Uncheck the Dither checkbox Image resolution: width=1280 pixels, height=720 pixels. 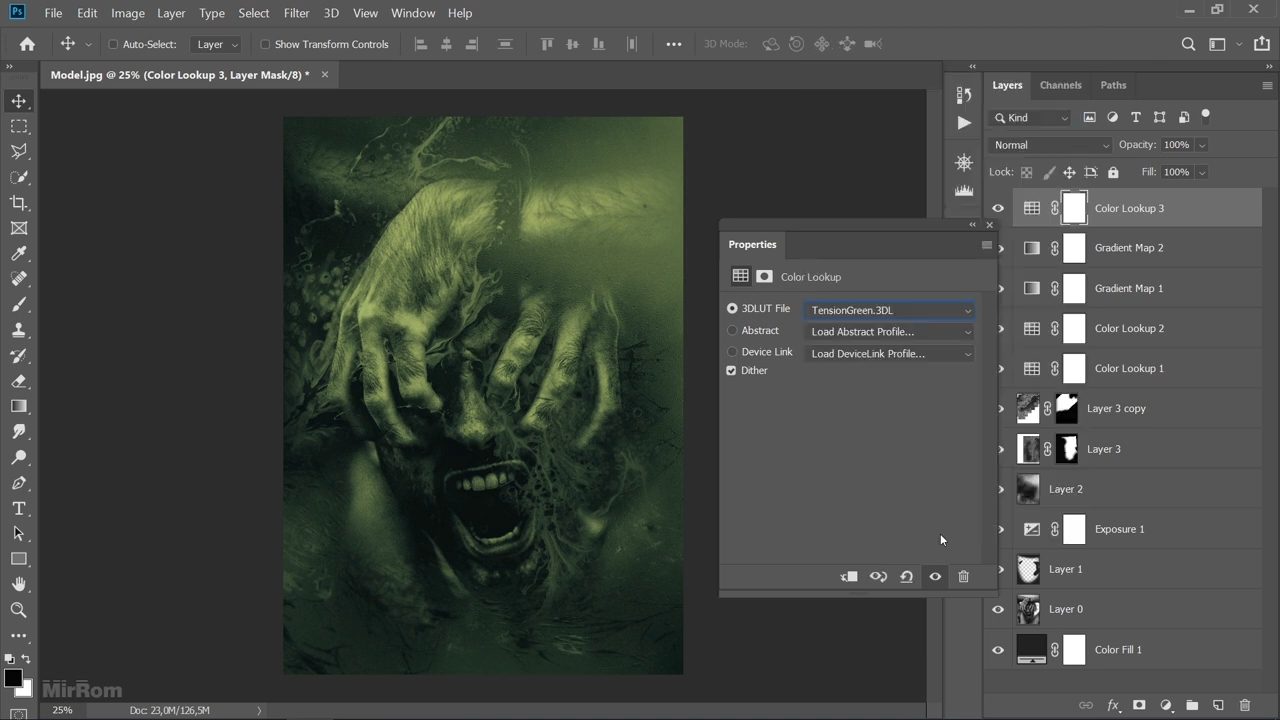pos(731,371)
